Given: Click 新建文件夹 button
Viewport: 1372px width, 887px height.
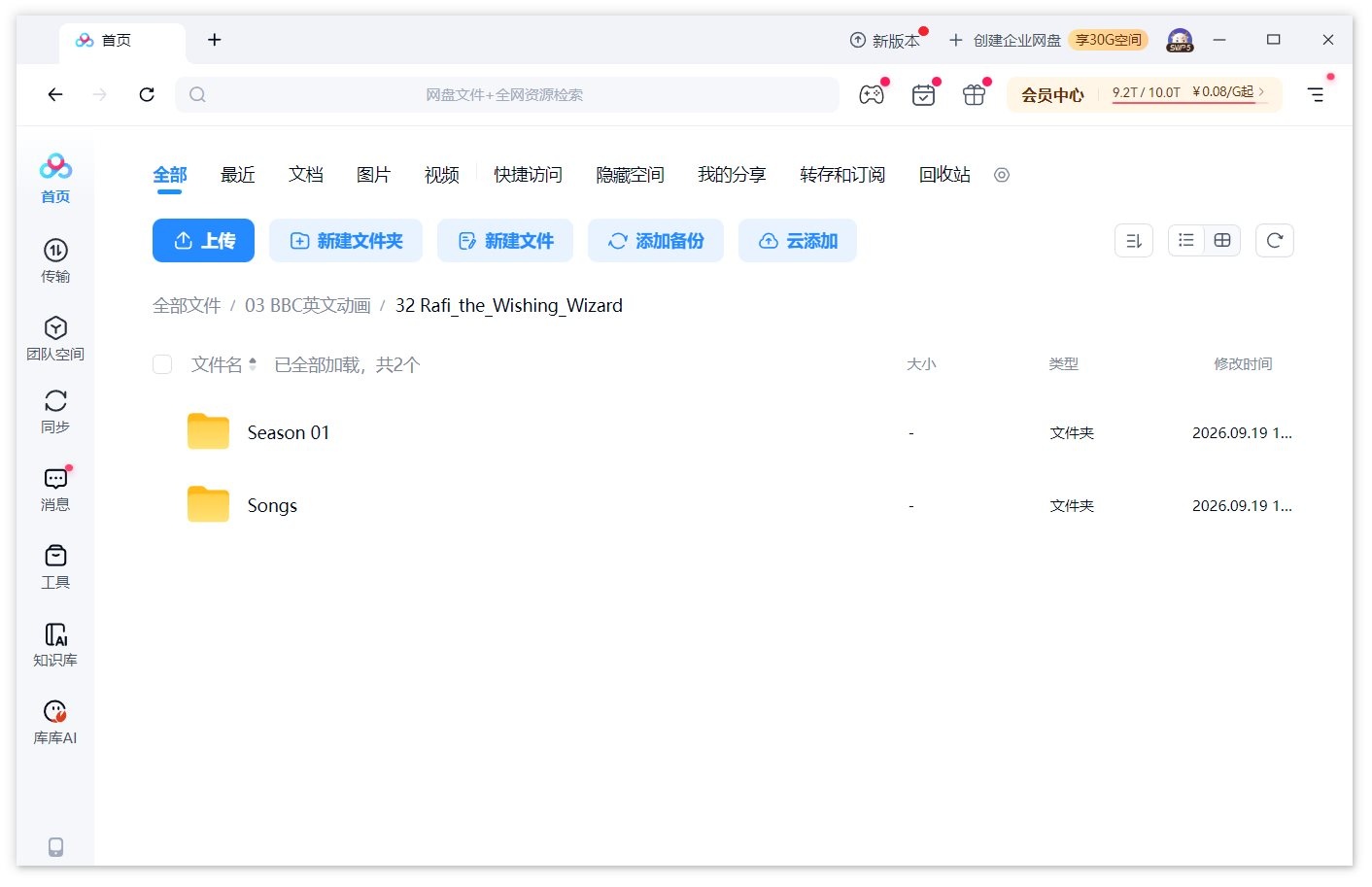Looking at the screenshot, I should (x=346, y=241).
